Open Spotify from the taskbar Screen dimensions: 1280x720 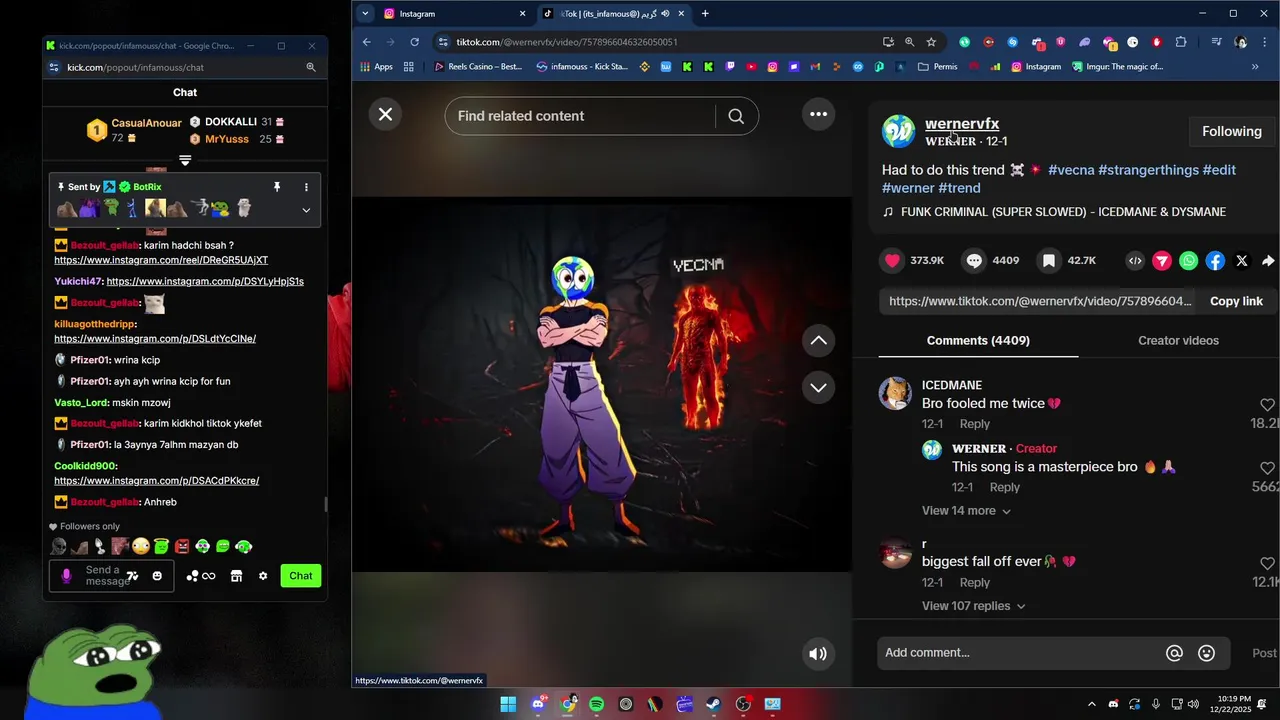[x=597, y=704]
